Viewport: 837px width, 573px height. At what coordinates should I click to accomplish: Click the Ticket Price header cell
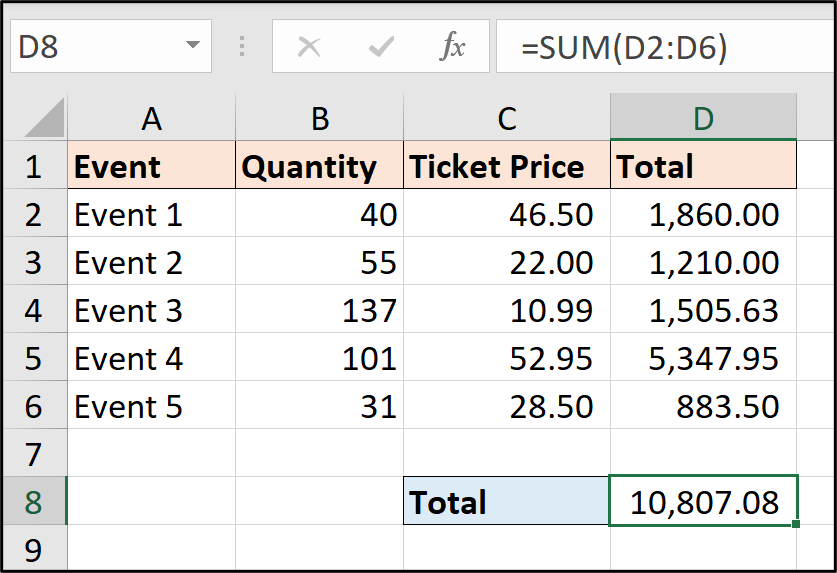tap(507, 165)
